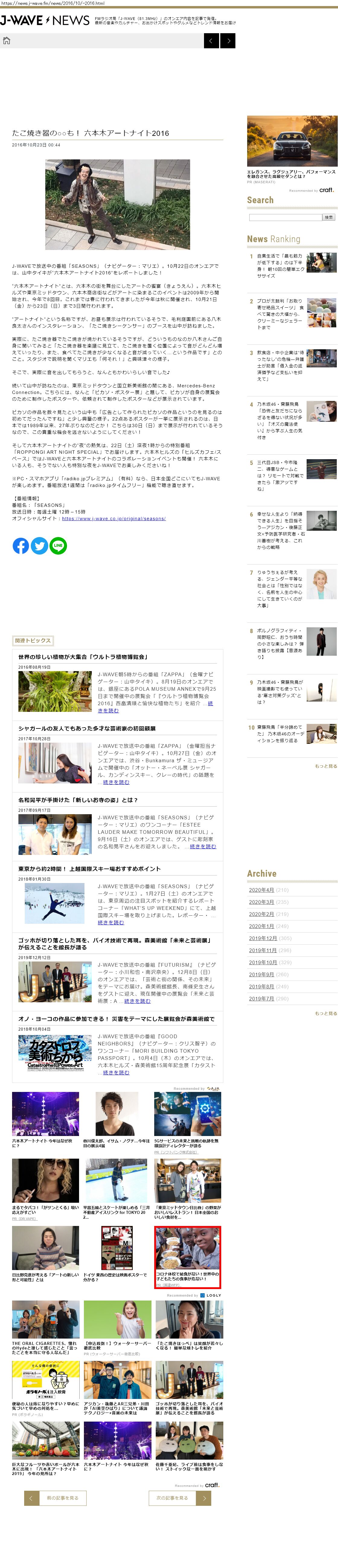Open the Maserati ad car thumbnail
The image size is (338, 1568).
coord(292,141)
